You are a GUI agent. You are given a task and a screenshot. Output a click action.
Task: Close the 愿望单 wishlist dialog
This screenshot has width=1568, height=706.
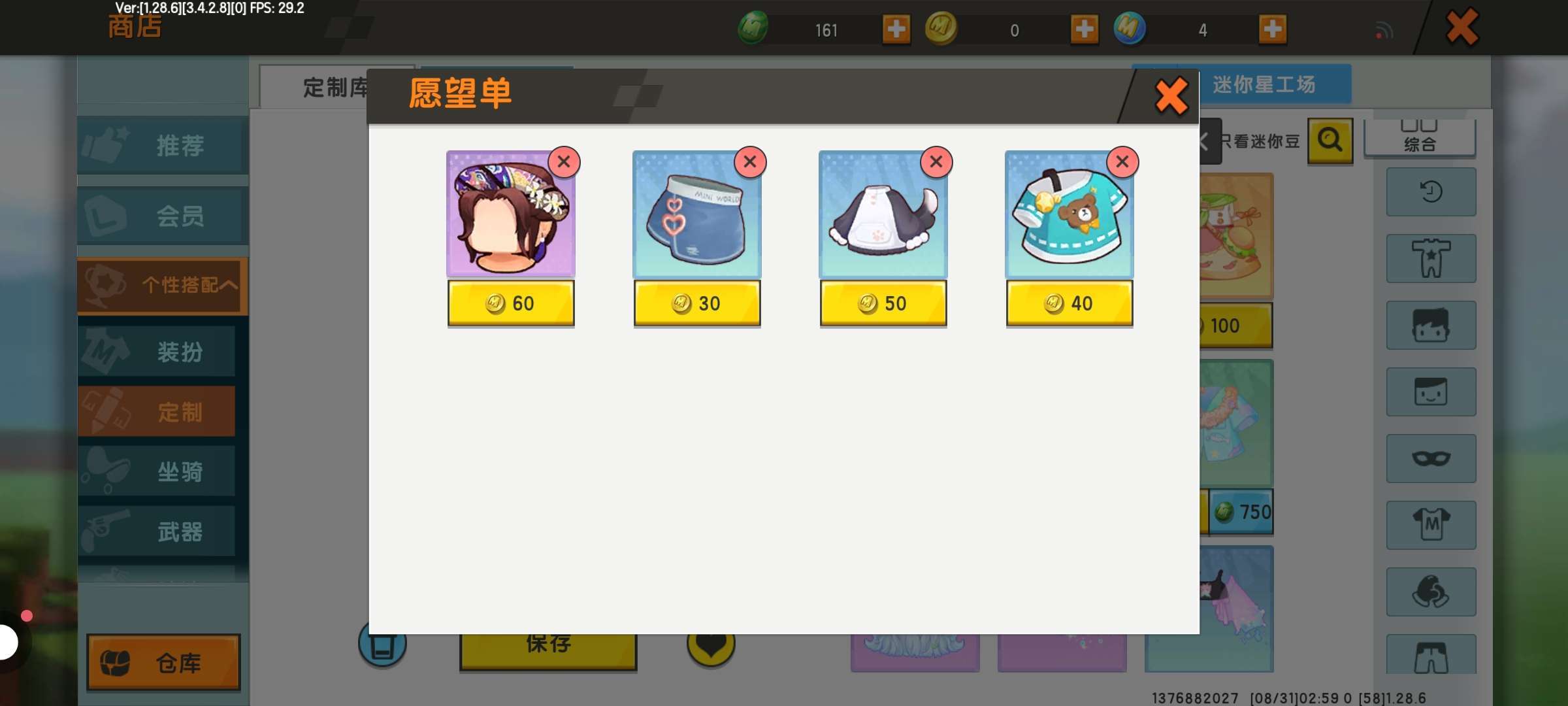point(1171,97)
